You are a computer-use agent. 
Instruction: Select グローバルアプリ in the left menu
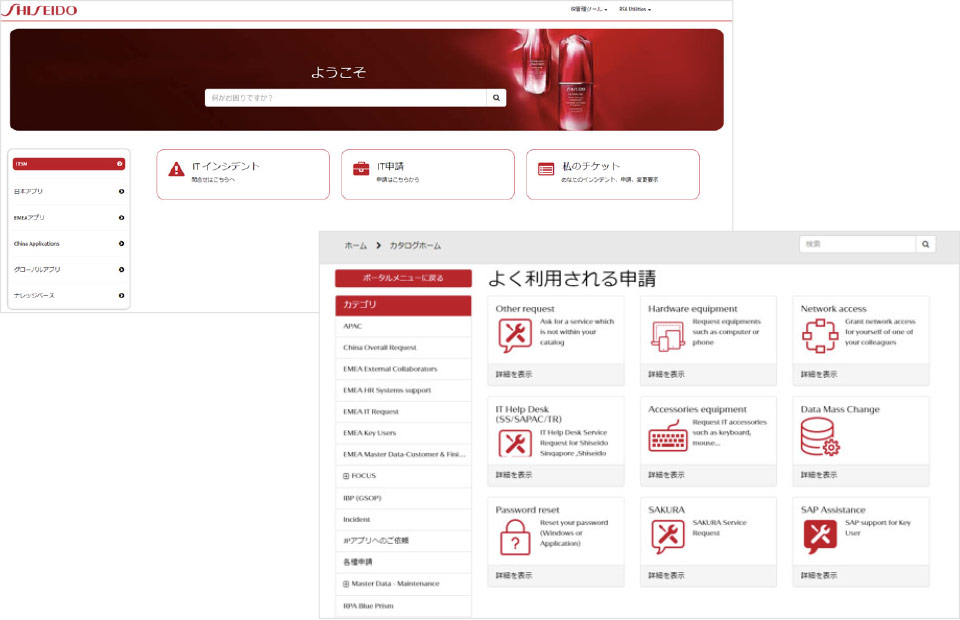[69, 270]
